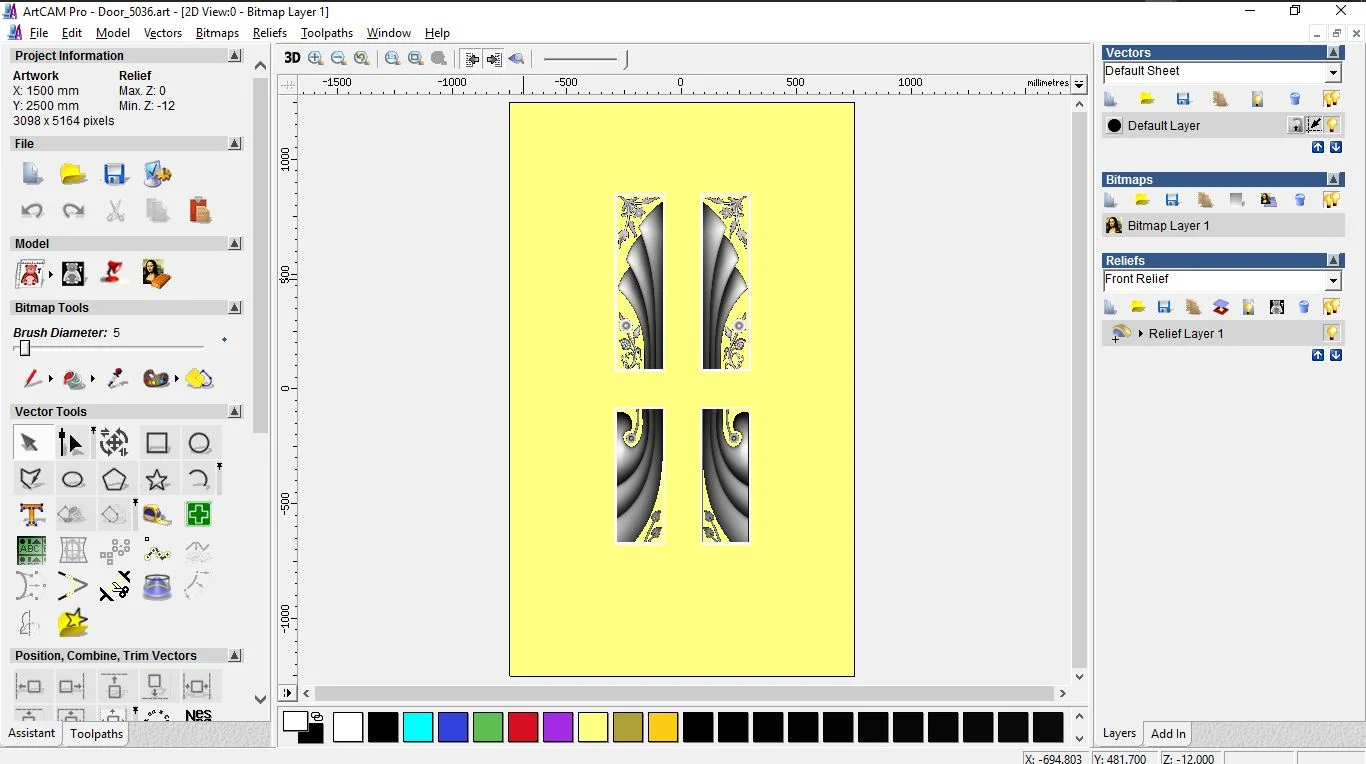Select the Create Star tool
This screenshot has width=1366, height=764.
tap(157, 479)
